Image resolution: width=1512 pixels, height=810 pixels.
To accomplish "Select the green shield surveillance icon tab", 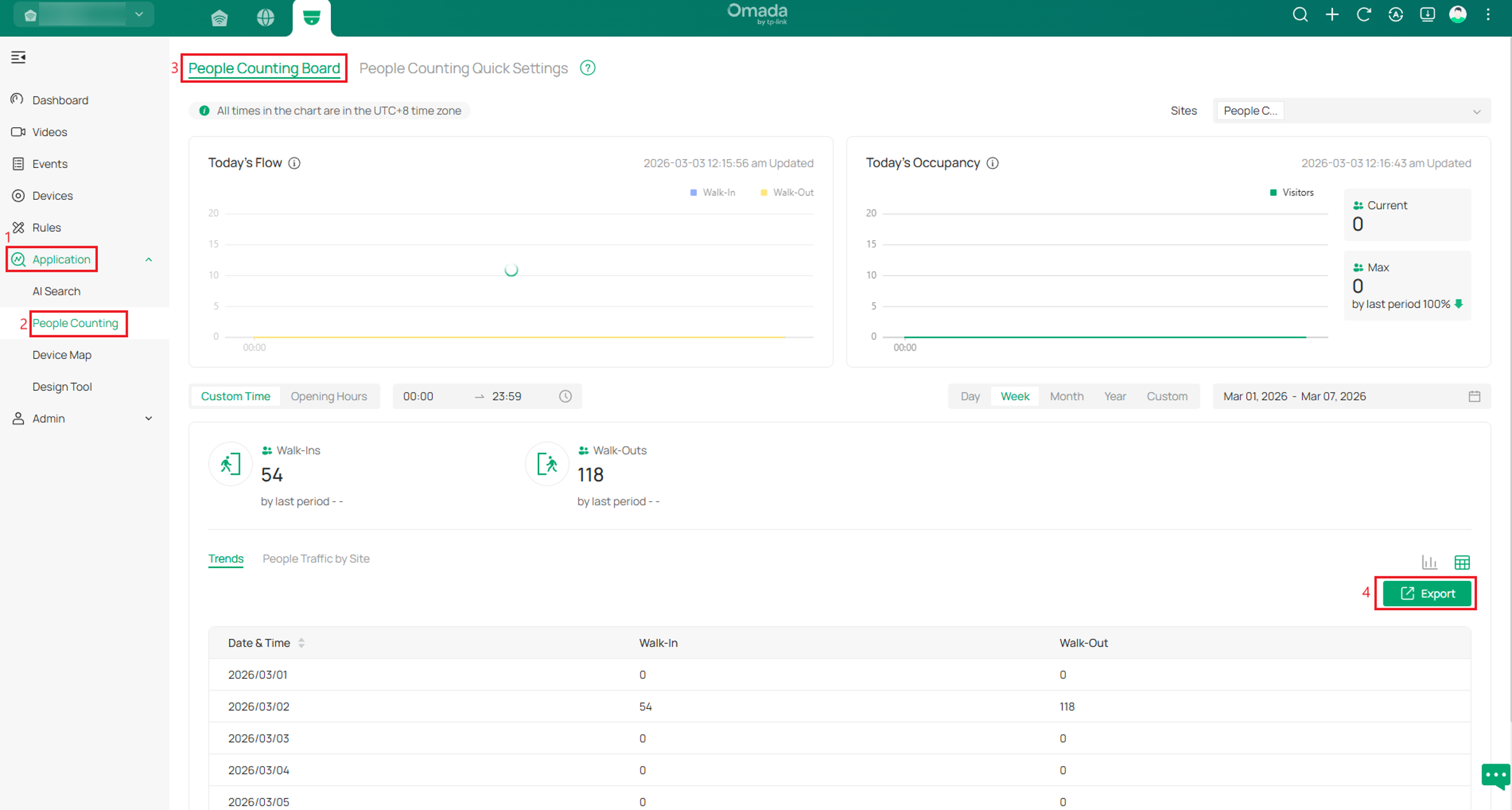I will (311, 17).
